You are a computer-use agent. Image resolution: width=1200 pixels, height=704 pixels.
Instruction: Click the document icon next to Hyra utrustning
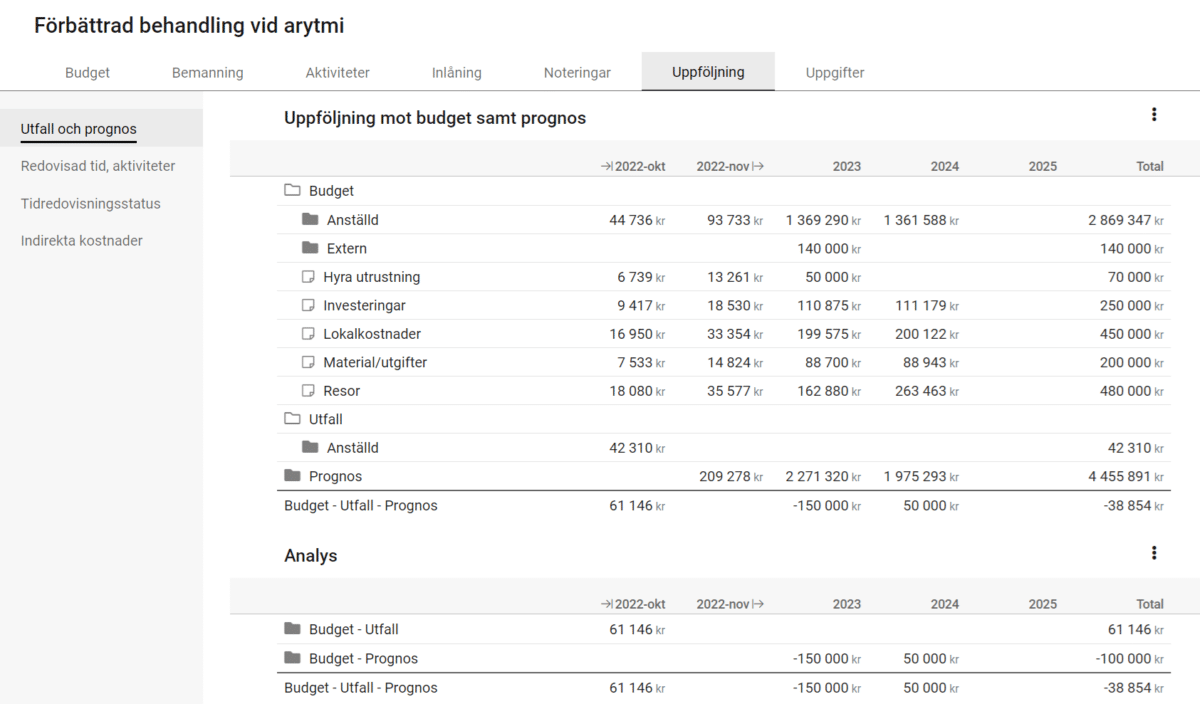tap(308, 276)
